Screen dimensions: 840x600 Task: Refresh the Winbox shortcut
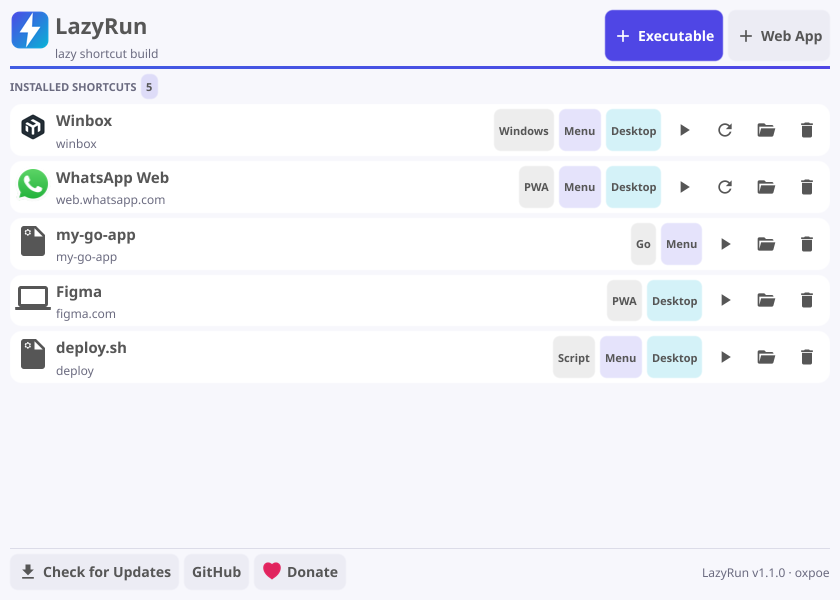pyautogui.click(x=725, y=130)
